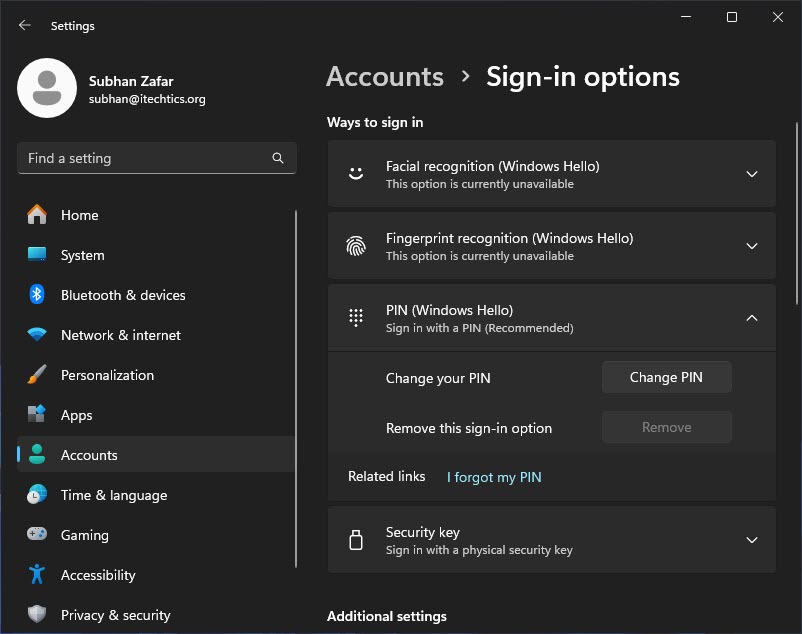This screenshot has height=634, width=802.
Task: Click the Privacy & security shield icon
Action: [x=37, y=614]
